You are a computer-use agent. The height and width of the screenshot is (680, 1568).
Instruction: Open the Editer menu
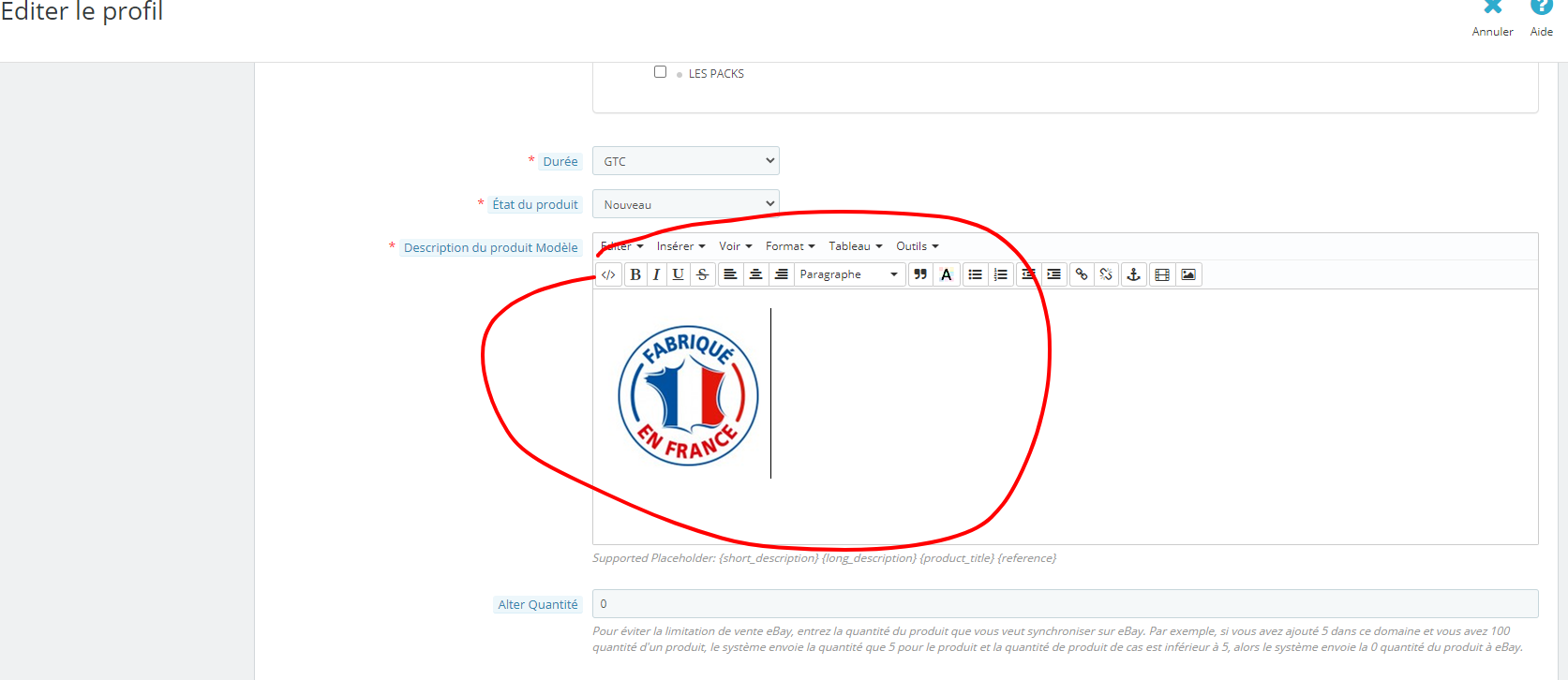click(x=622, y=246)
